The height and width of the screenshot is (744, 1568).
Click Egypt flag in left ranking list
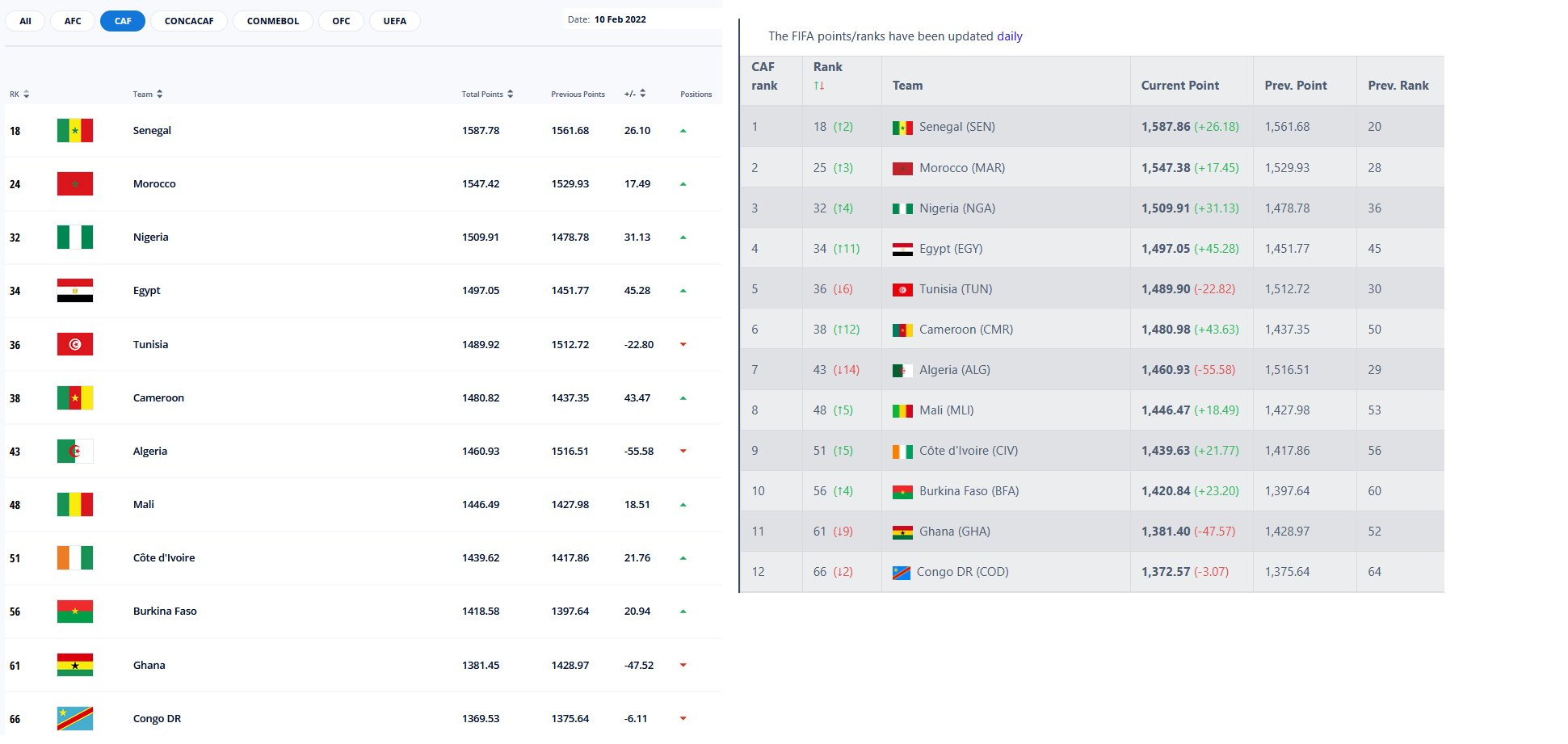(75, 290)
